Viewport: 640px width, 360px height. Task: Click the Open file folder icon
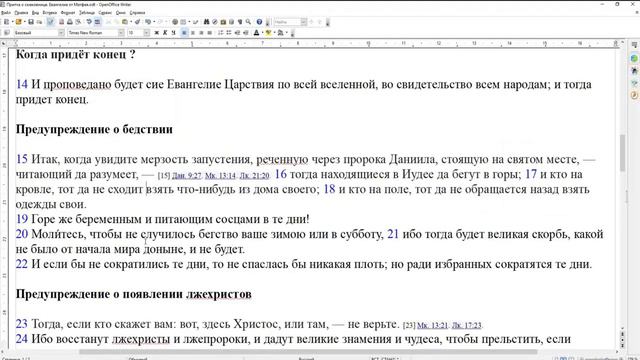pos(19,22)
